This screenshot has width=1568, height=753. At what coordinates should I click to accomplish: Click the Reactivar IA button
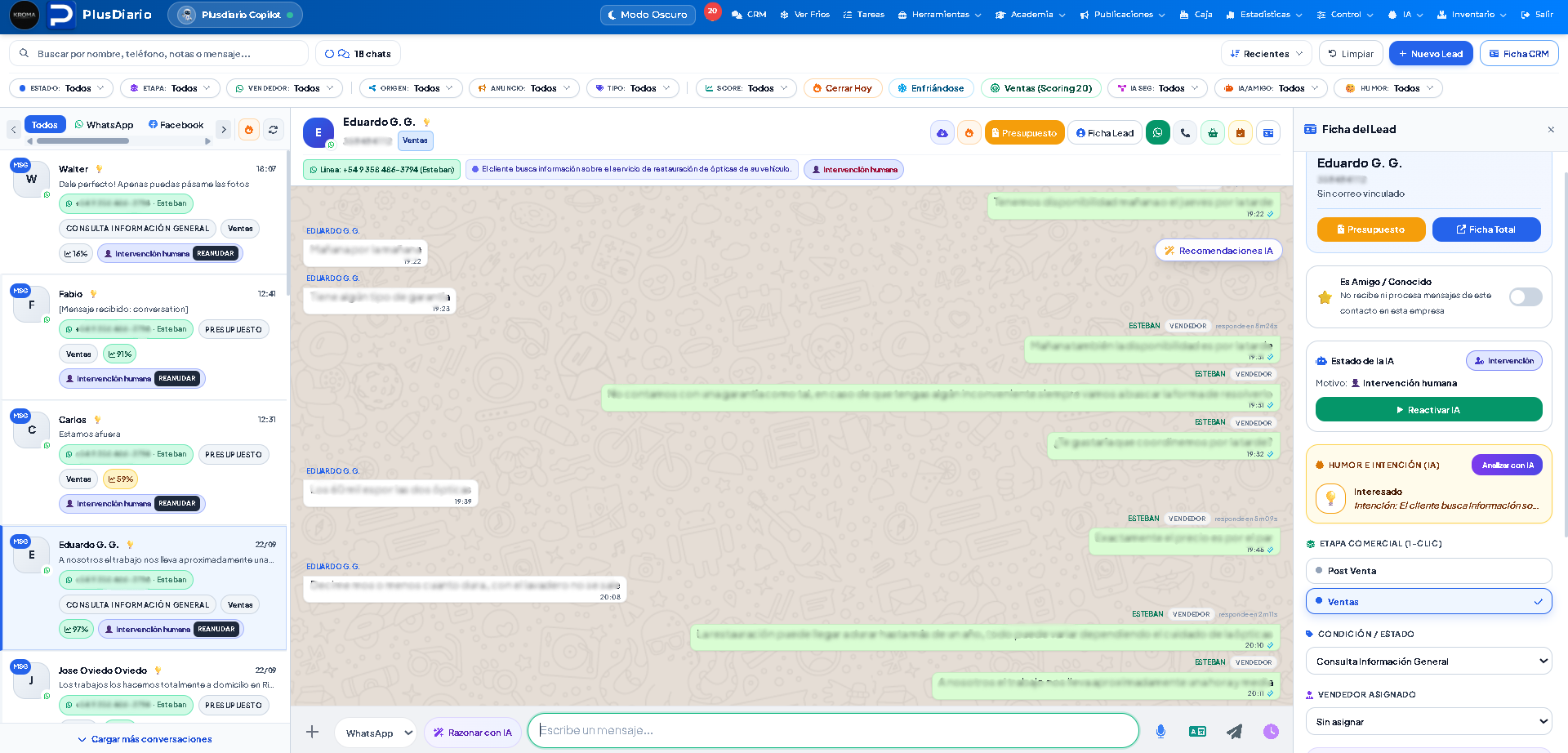[x=1428, y=410]
